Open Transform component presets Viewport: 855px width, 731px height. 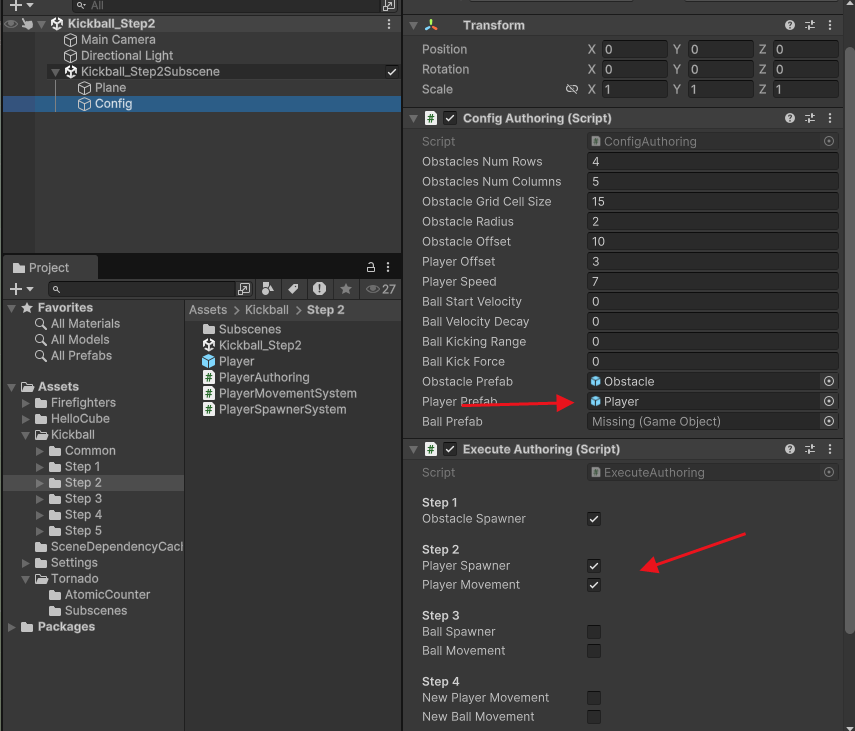810,25
